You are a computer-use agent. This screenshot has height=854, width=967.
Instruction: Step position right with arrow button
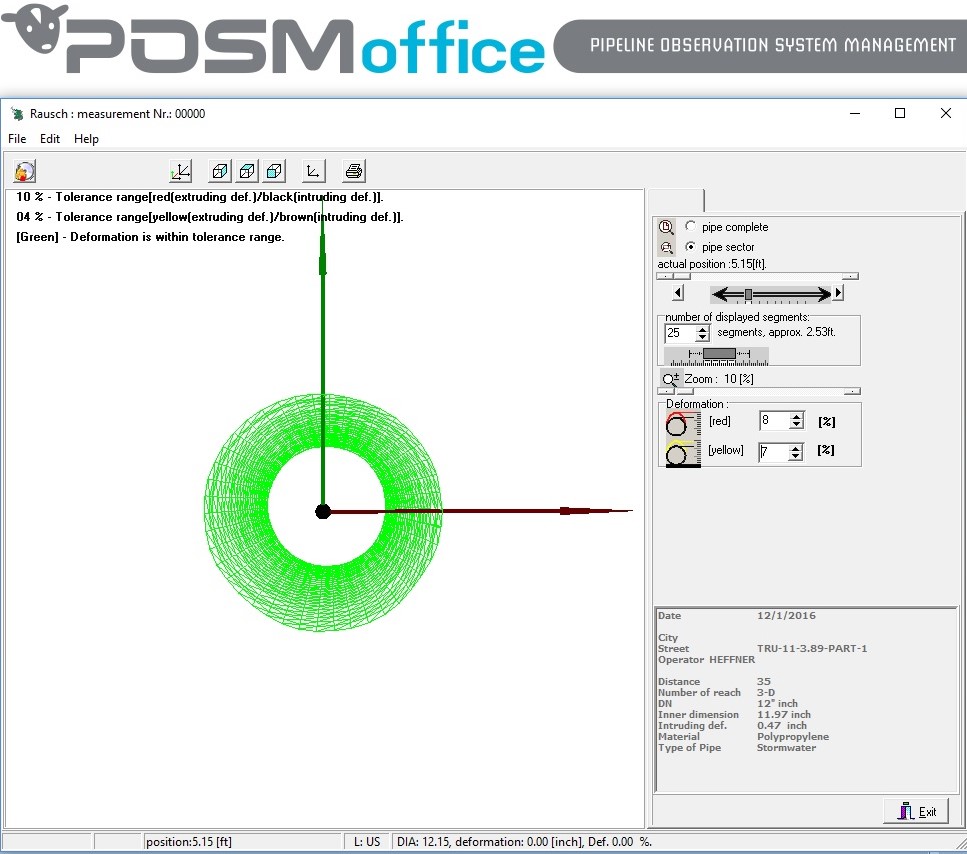click(838, 293)
